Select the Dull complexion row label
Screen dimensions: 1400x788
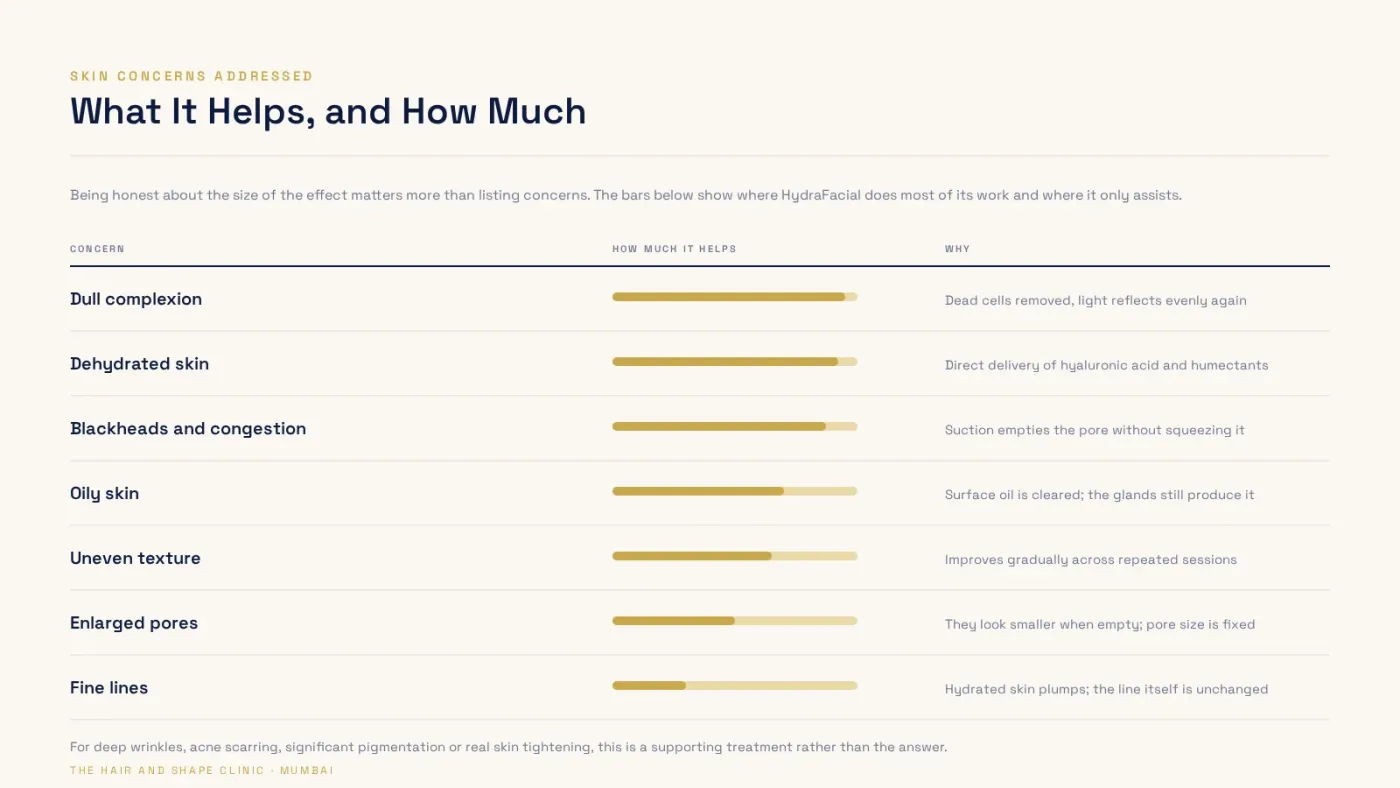click(136, 299)
